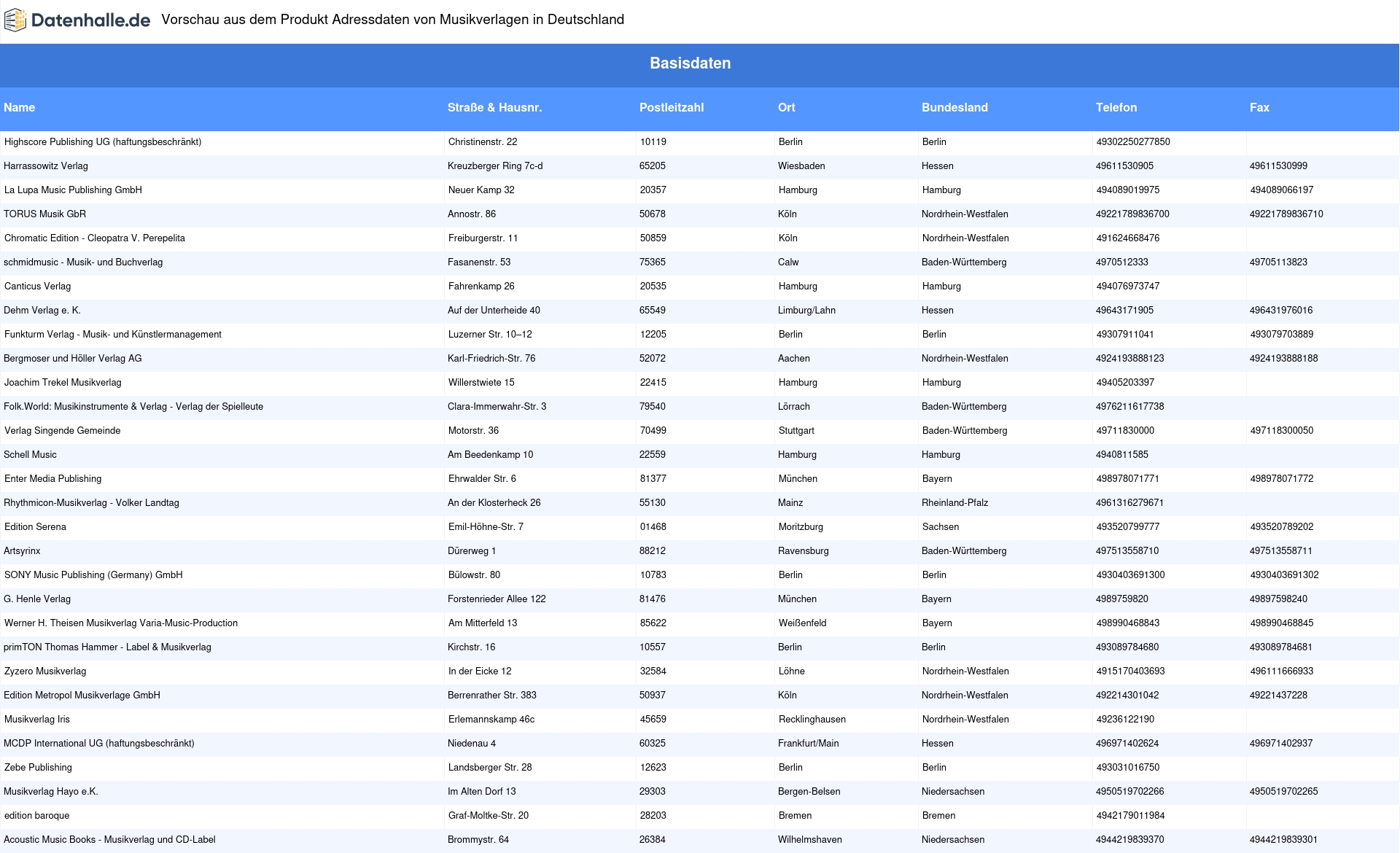Select postal code 75365

click(x=653, y=262)
